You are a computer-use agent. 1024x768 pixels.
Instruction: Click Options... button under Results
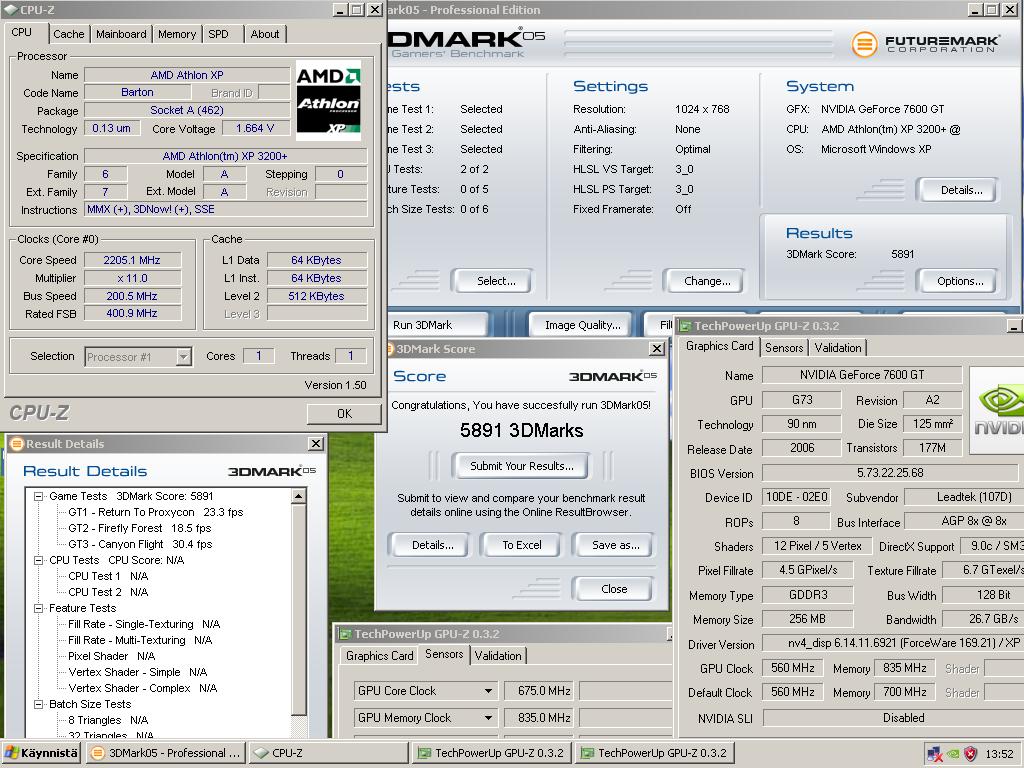click(960, 281)
